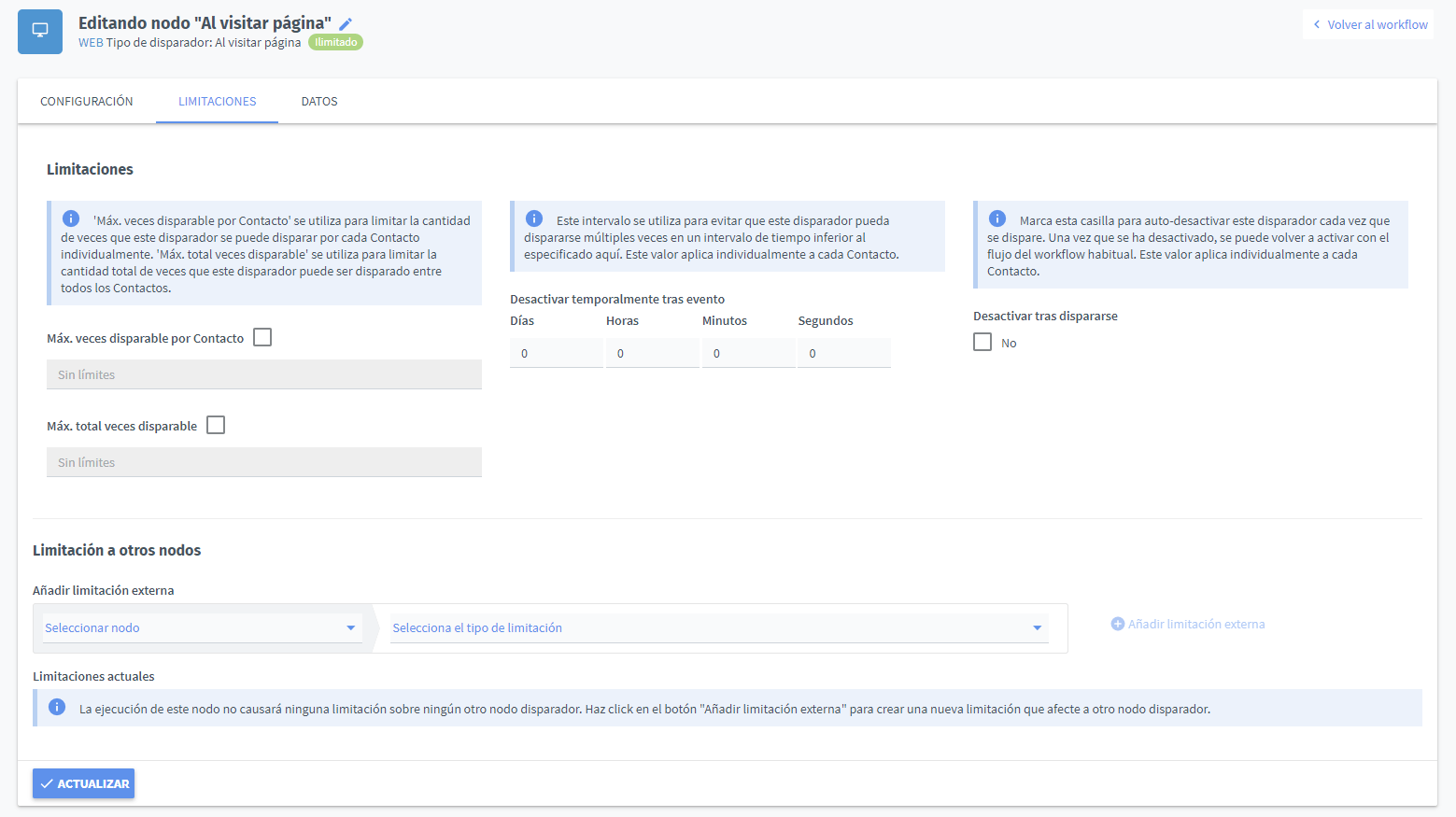The height and width of the screenshot is (817, 1456).
Task: Open the Seleccionar nodo dropdown
Action: pos(201,627)
